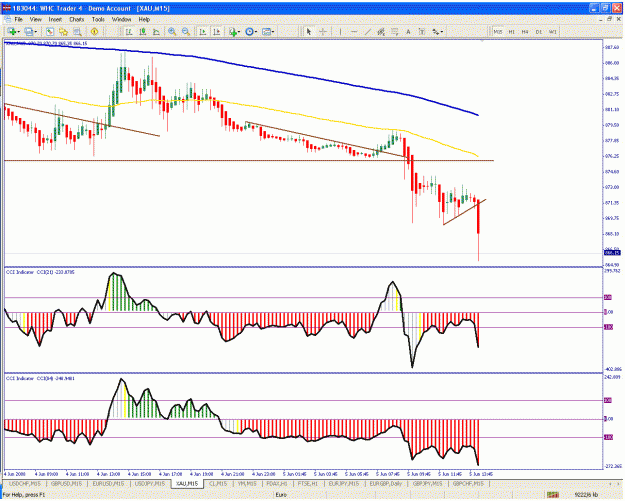Select the Trendline drawing tool
Screen dimensions: 625x501
[x=367, y=31]
